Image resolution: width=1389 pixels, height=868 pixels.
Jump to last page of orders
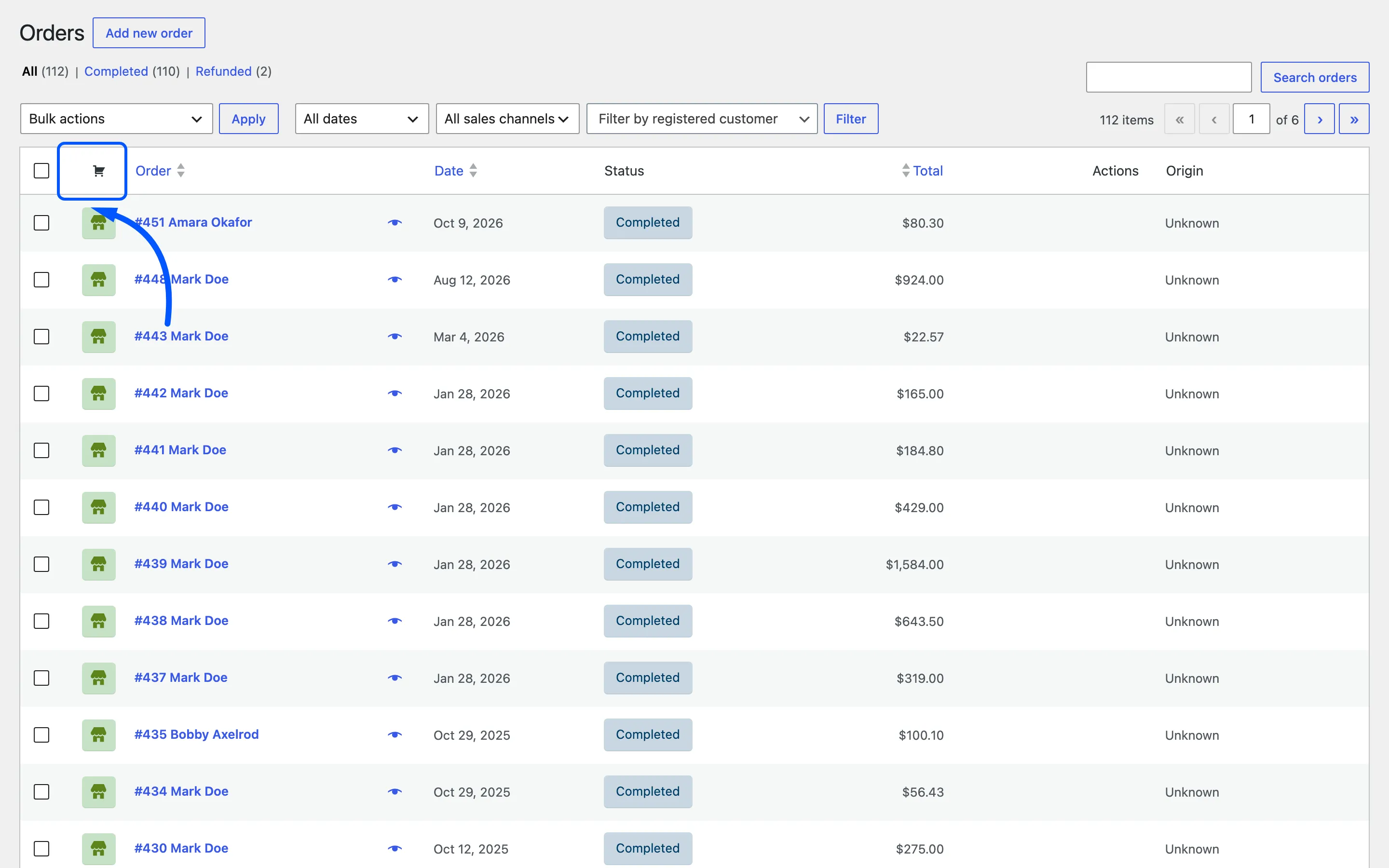[x=1354, y=119]
